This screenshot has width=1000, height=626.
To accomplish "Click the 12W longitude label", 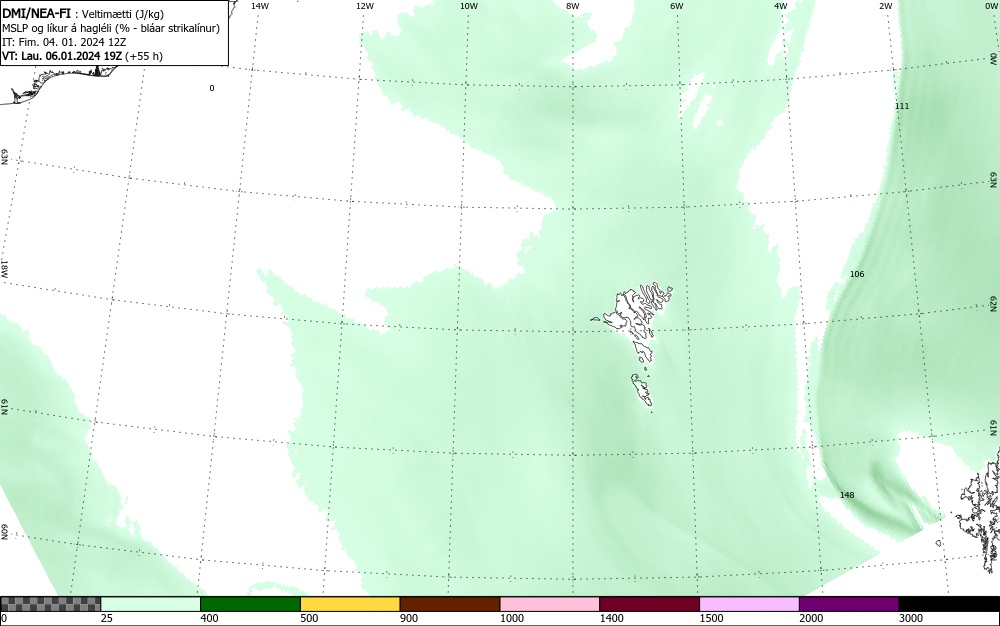I will [364, 6].
